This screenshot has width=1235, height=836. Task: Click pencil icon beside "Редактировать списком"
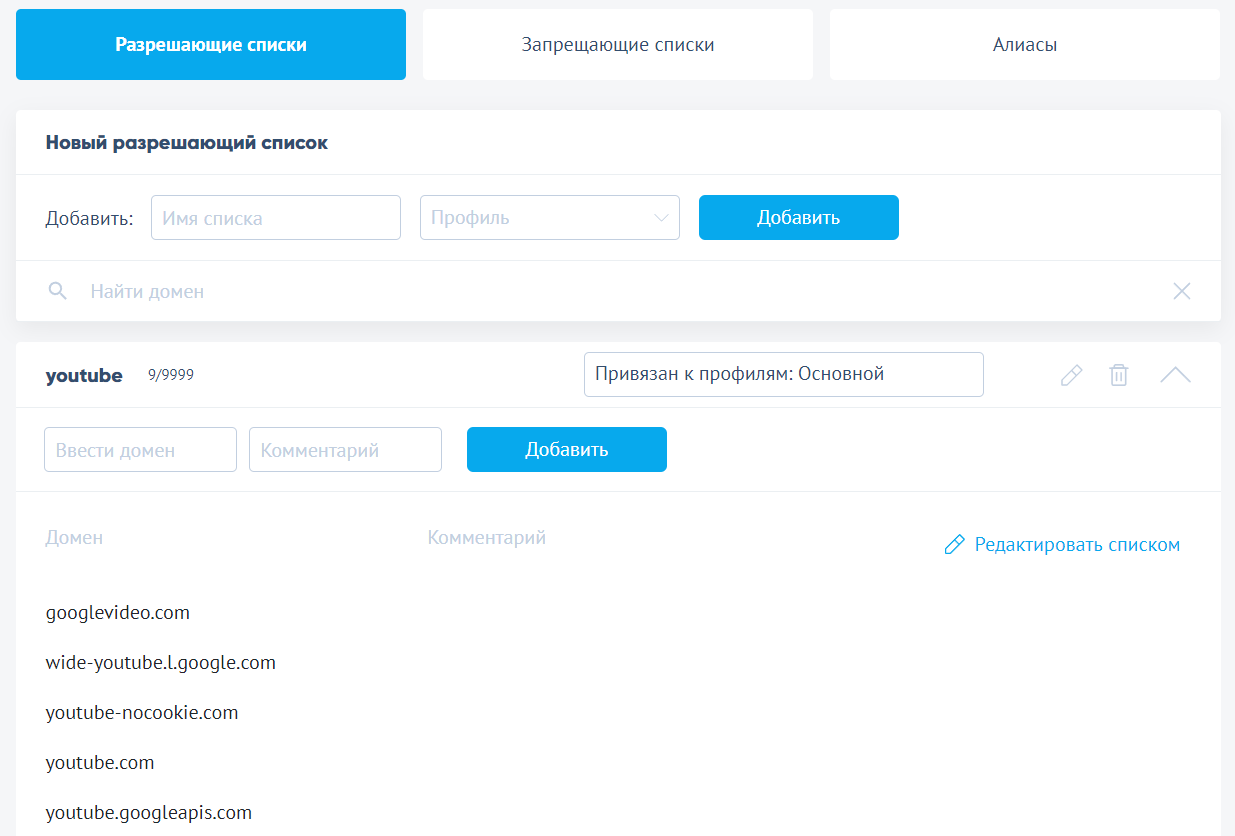(955, 545)
